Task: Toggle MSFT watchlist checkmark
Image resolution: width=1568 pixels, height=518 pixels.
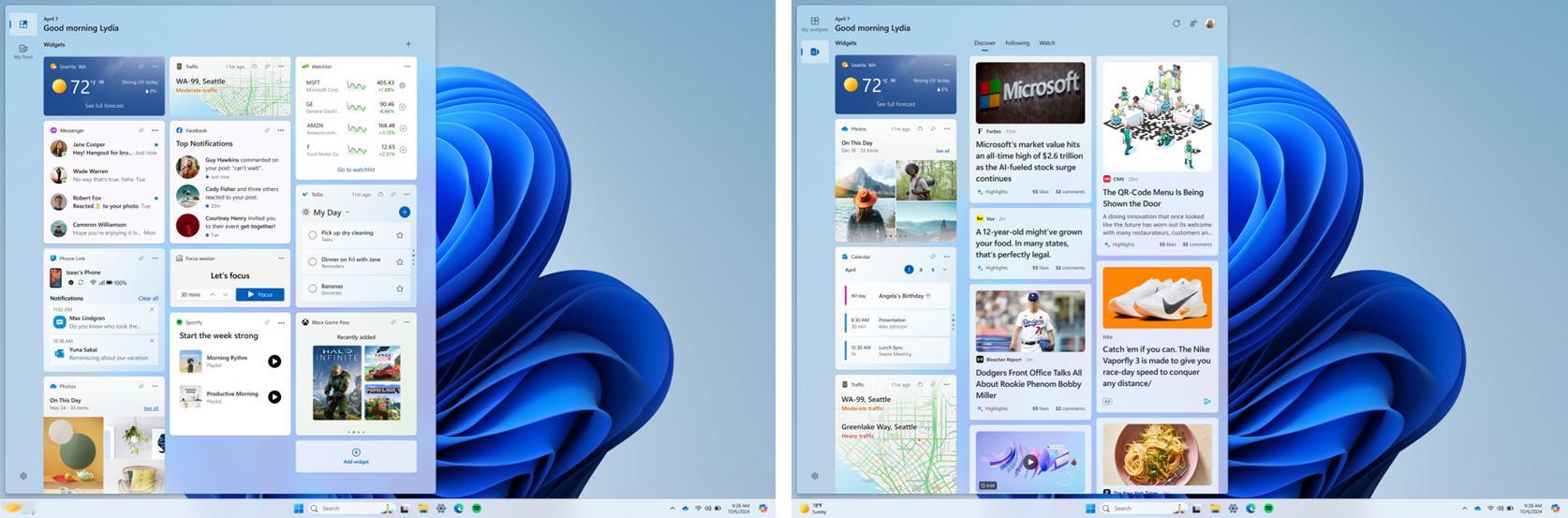Action: point(403,85)
